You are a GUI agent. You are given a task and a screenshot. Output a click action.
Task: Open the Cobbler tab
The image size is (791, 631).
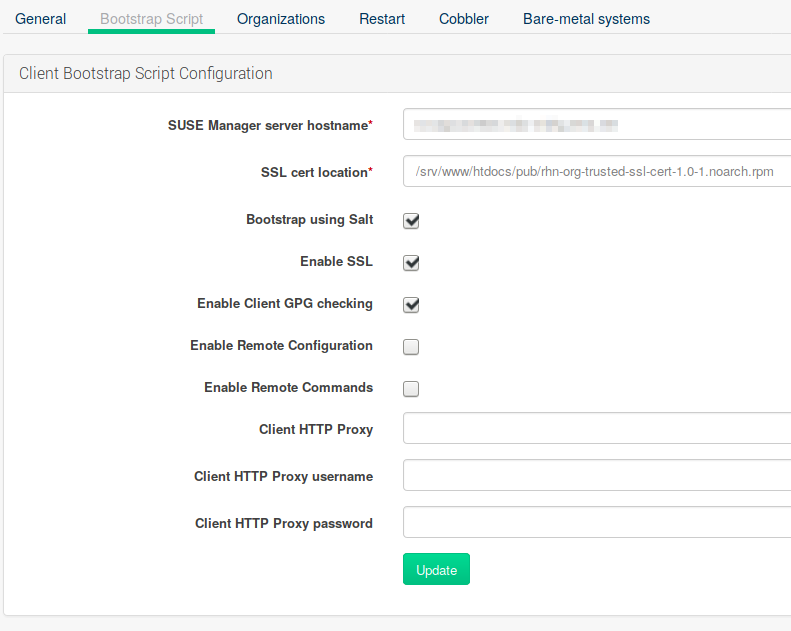coord(464,19)
